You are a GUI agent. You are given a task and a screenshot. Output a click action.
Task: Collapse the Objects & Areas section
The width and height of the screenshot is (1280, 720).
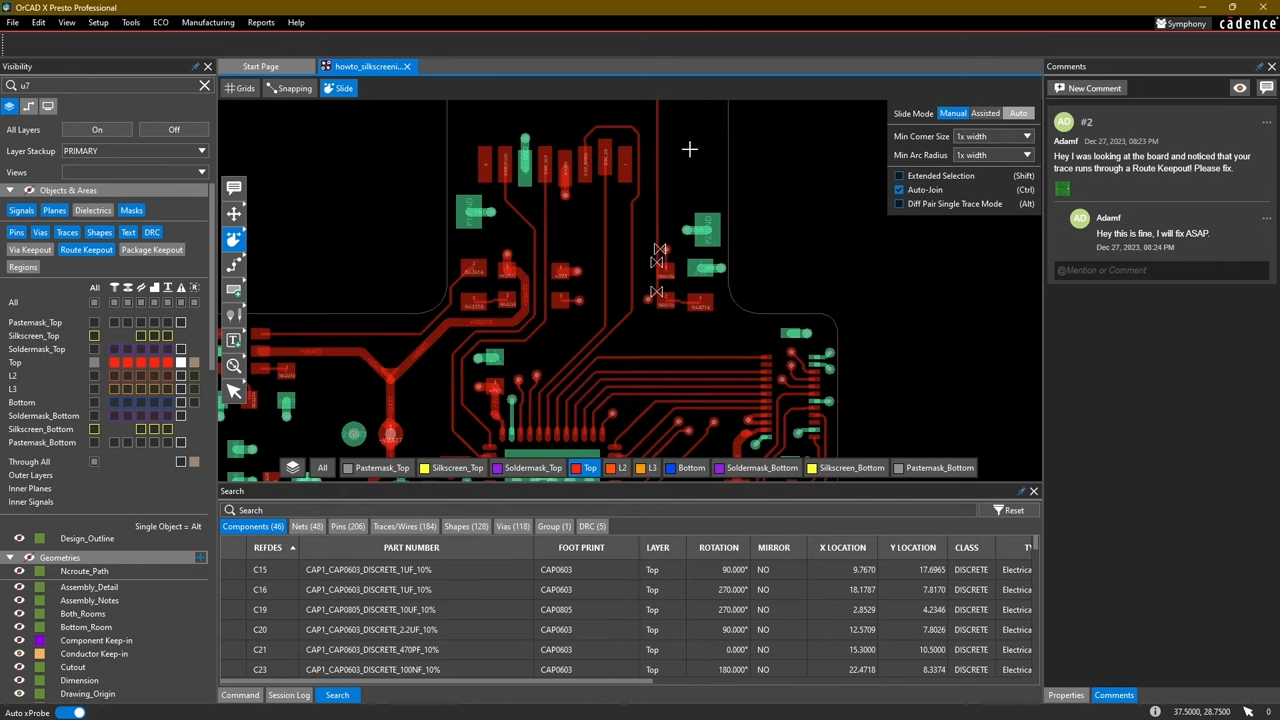click(10, 190)
